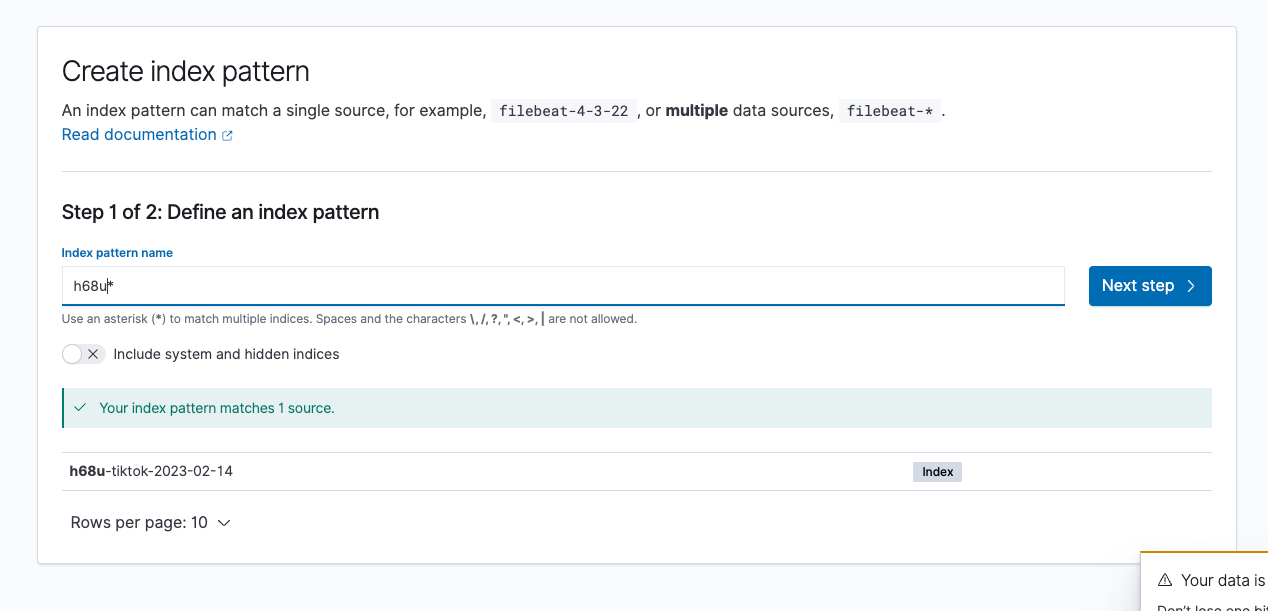Click the external link icon beside Read documentation
The height and width of the screenshot is (611, 1268).
(x=227, y=136)
